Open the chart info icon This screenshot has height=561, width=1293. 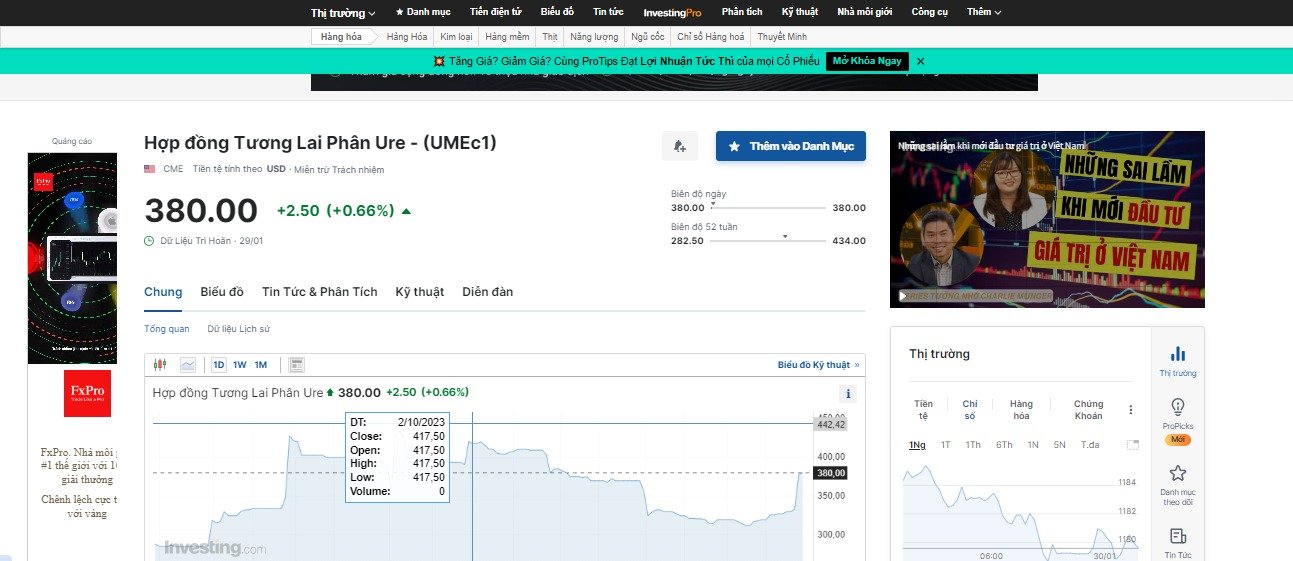point(848,394)
